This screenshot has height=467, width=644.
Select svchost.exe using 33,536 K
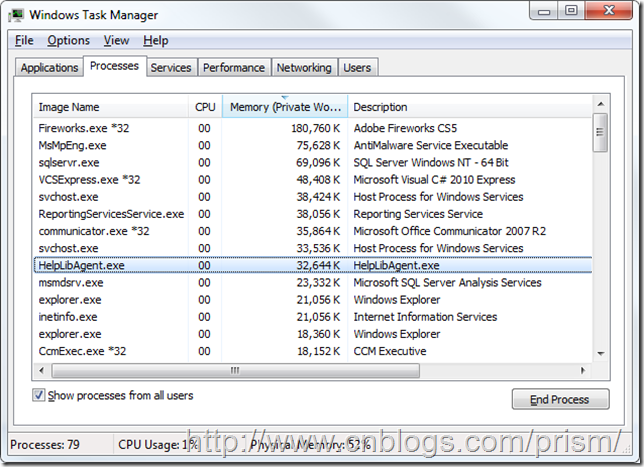313,248
